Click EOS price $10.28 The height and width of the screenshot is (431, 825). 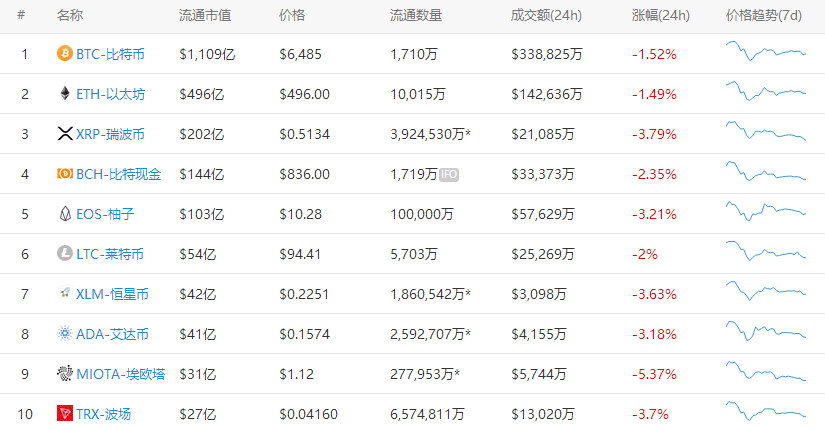[x=300, y=214]
